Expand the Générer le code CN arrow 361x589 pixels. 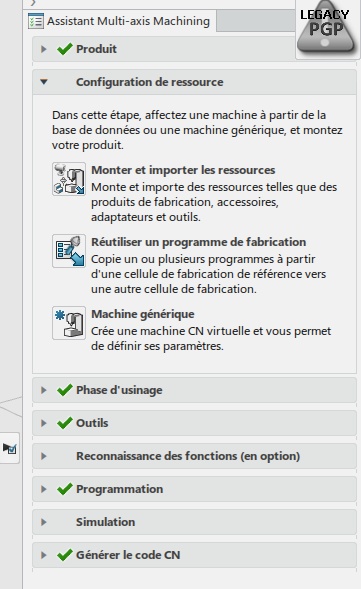pyautogui.click(x=44, y=555)
